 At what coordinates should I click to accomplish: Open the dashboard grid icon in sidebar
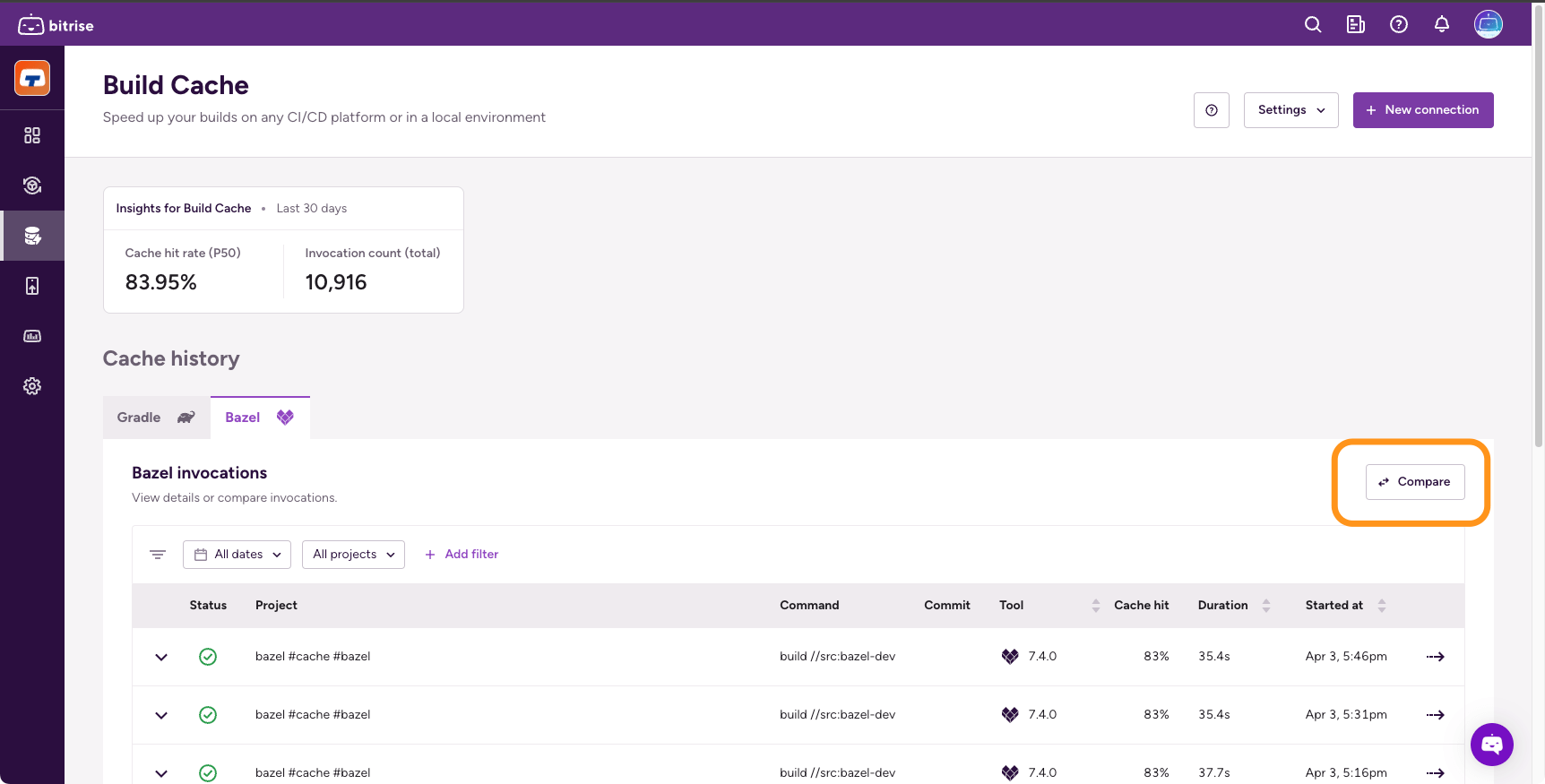32,135
